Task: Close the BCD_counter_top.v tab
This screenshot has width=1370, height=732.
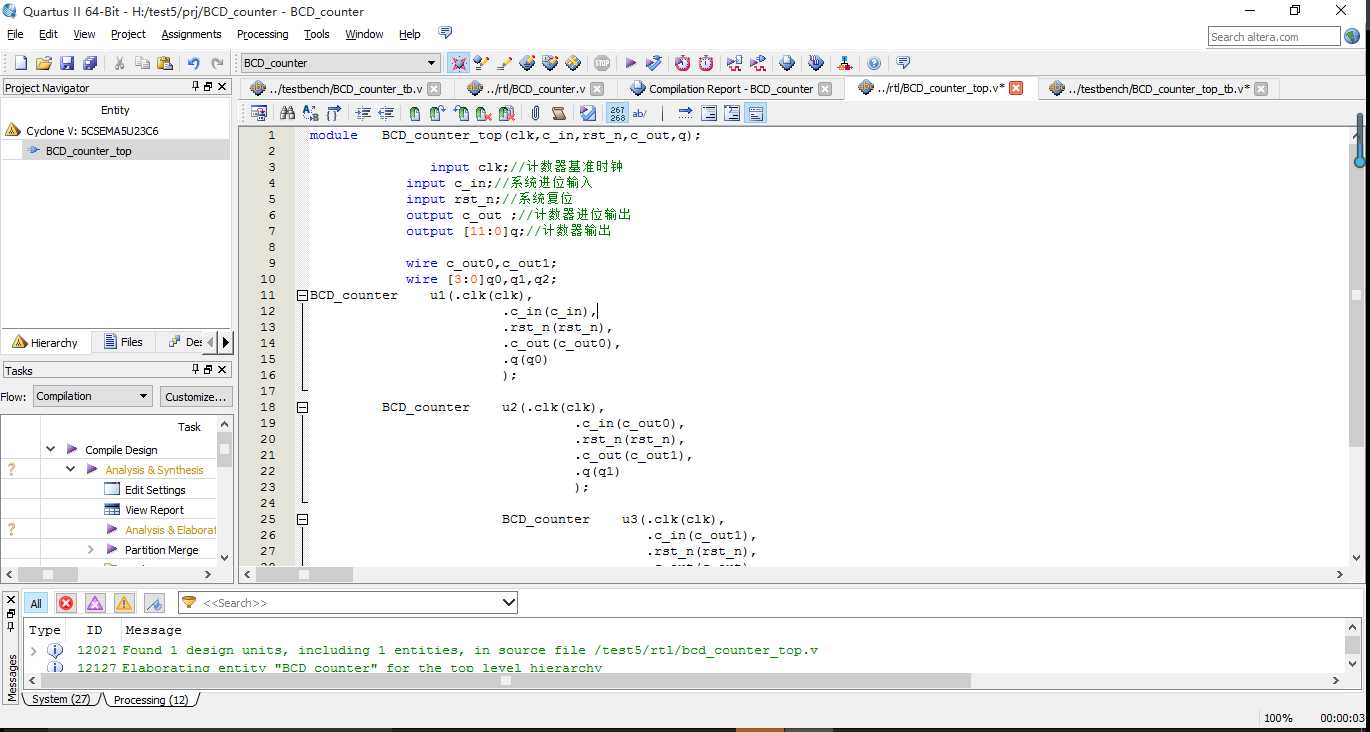Action: pos(1016,88)
